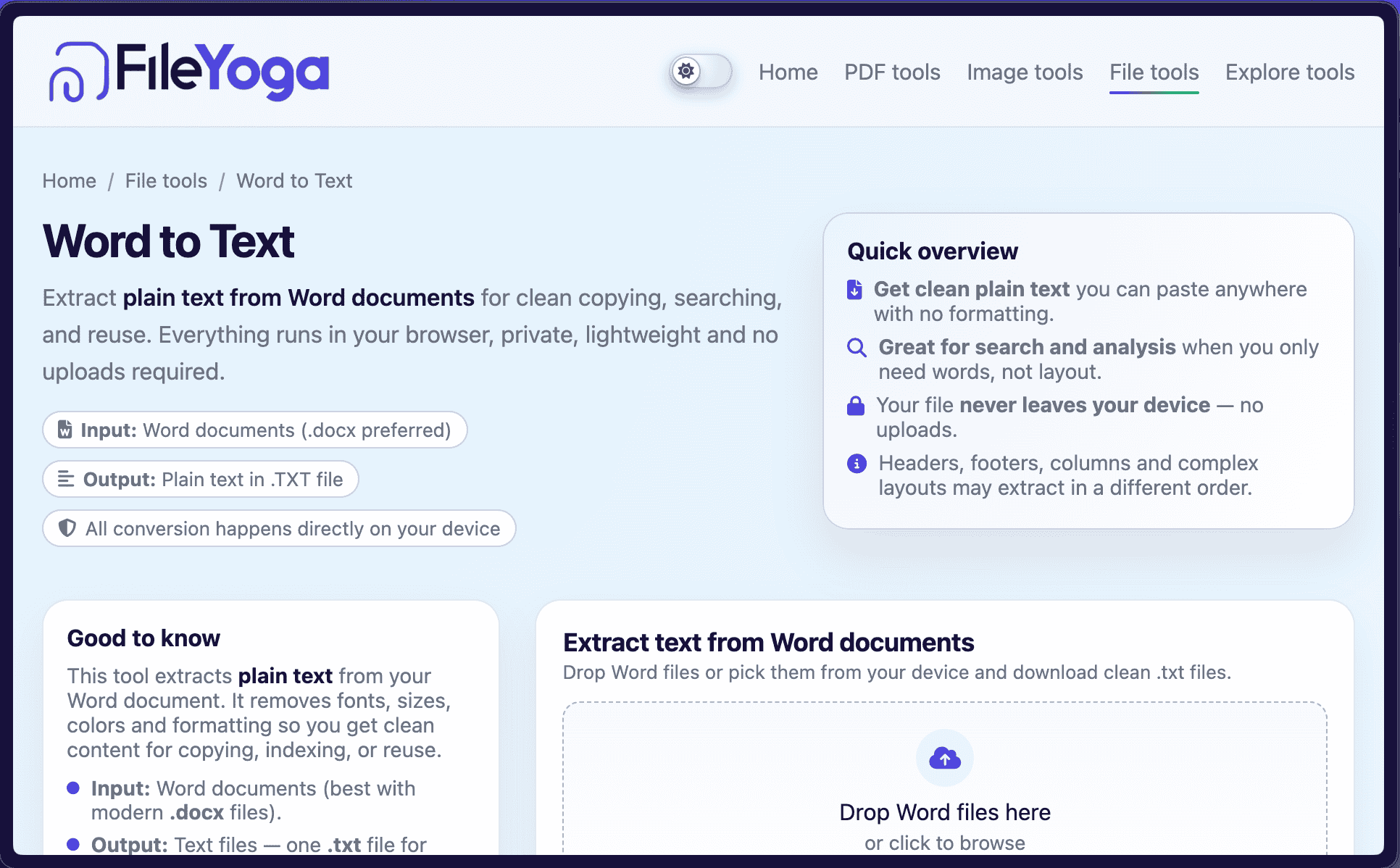1400x868 pixels.
Task: Click 'All conversion happens directly on your device'
Action: click(x=279, y=528)
